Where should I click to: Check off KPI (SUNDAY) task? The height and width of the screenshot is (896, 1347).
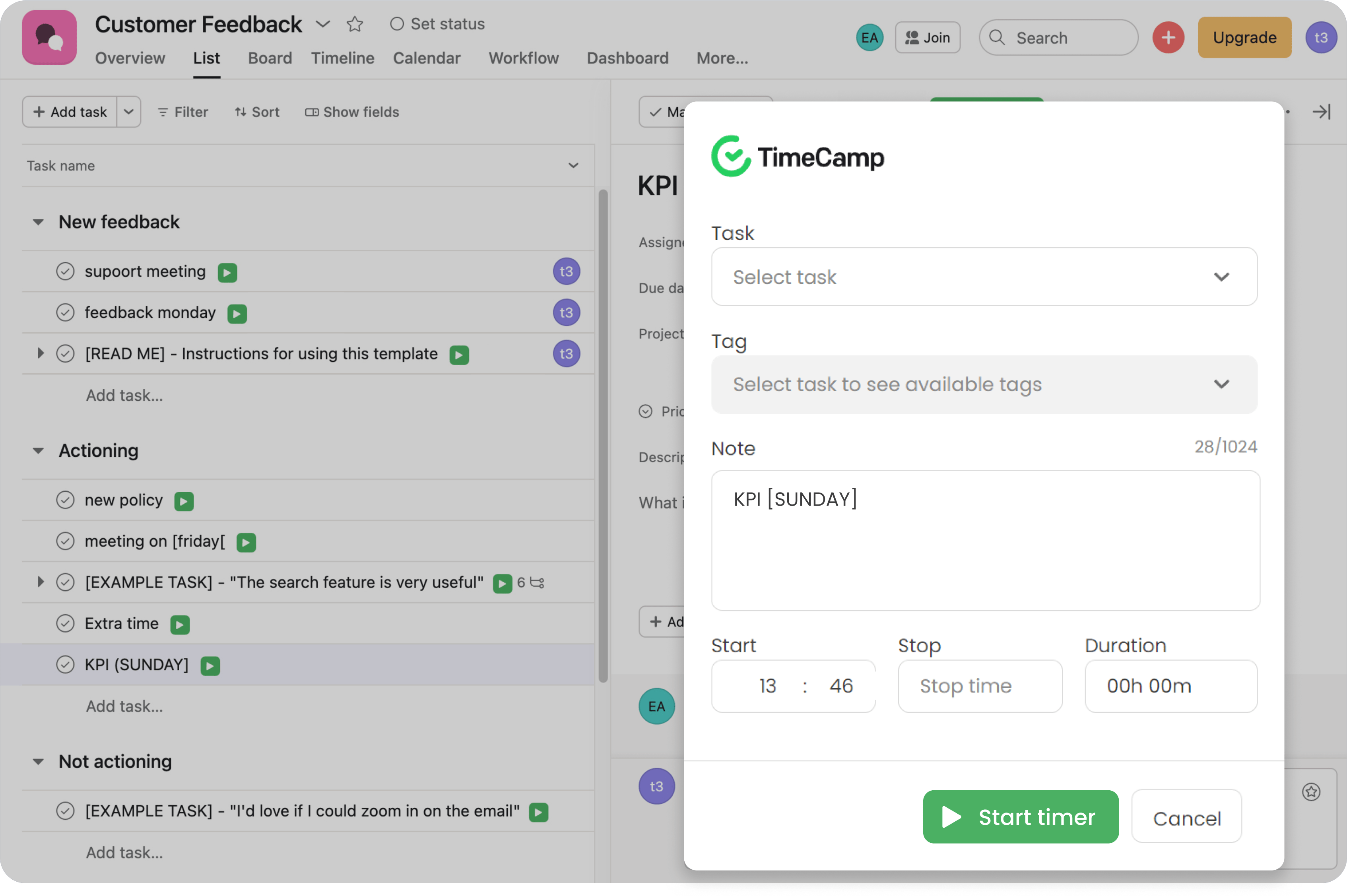[x=65, y=665]
